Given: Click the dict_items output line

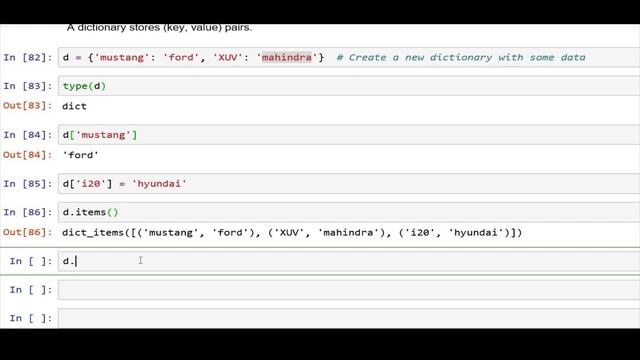Looking at the screenshot, I should pos(292,233).
